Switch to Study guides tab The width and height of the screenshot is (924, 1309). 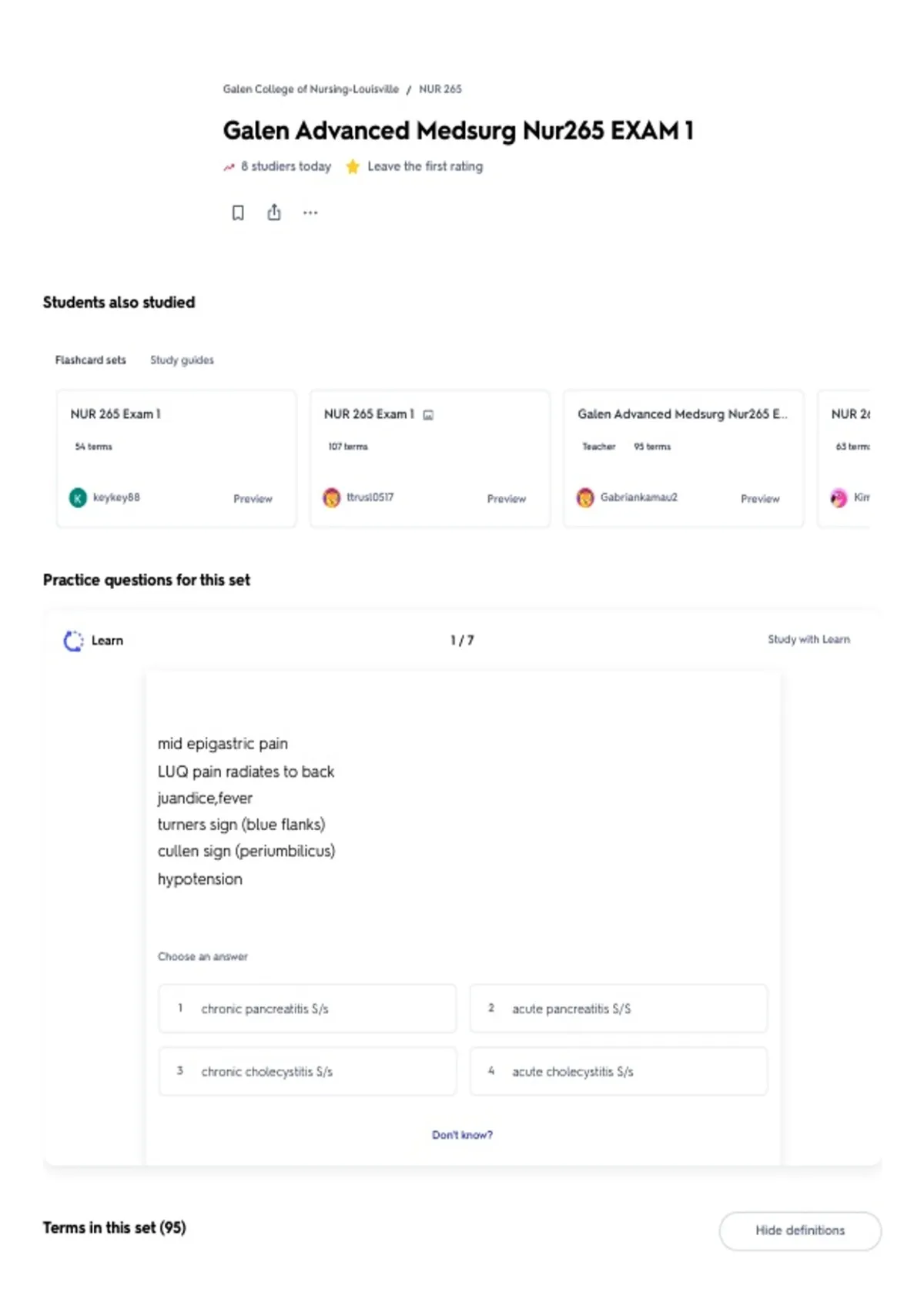182,360
